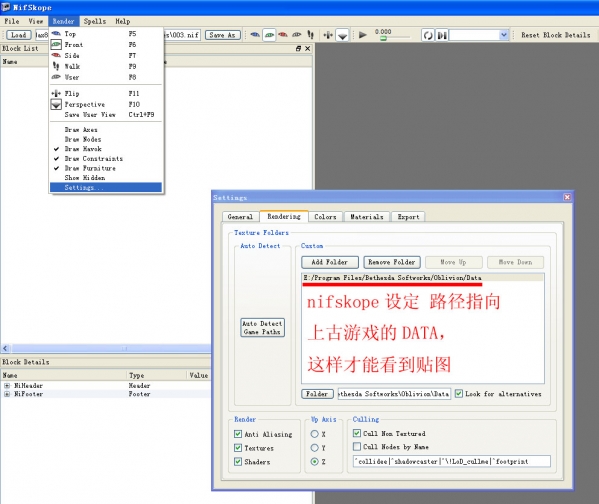Toggle the Flip icon in toolbar
The image size is (599, 504).
point(328,35)
